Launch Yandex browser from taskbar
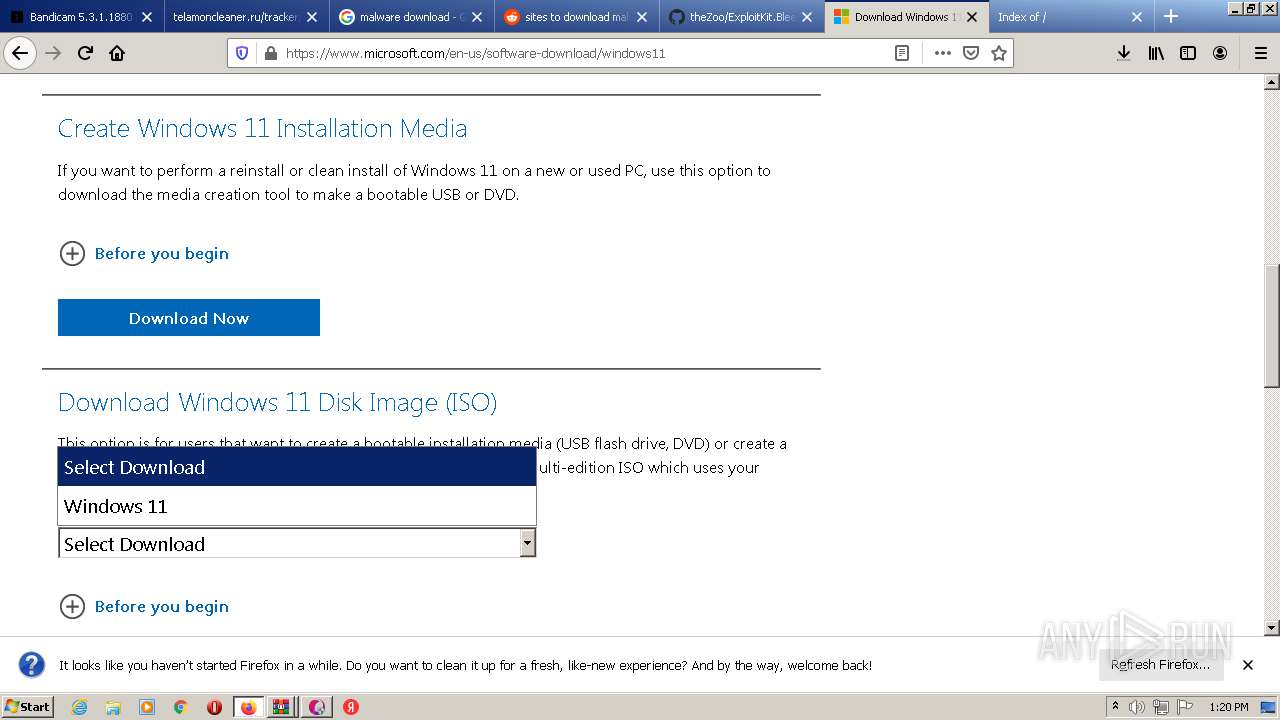 tap(351, 707)
